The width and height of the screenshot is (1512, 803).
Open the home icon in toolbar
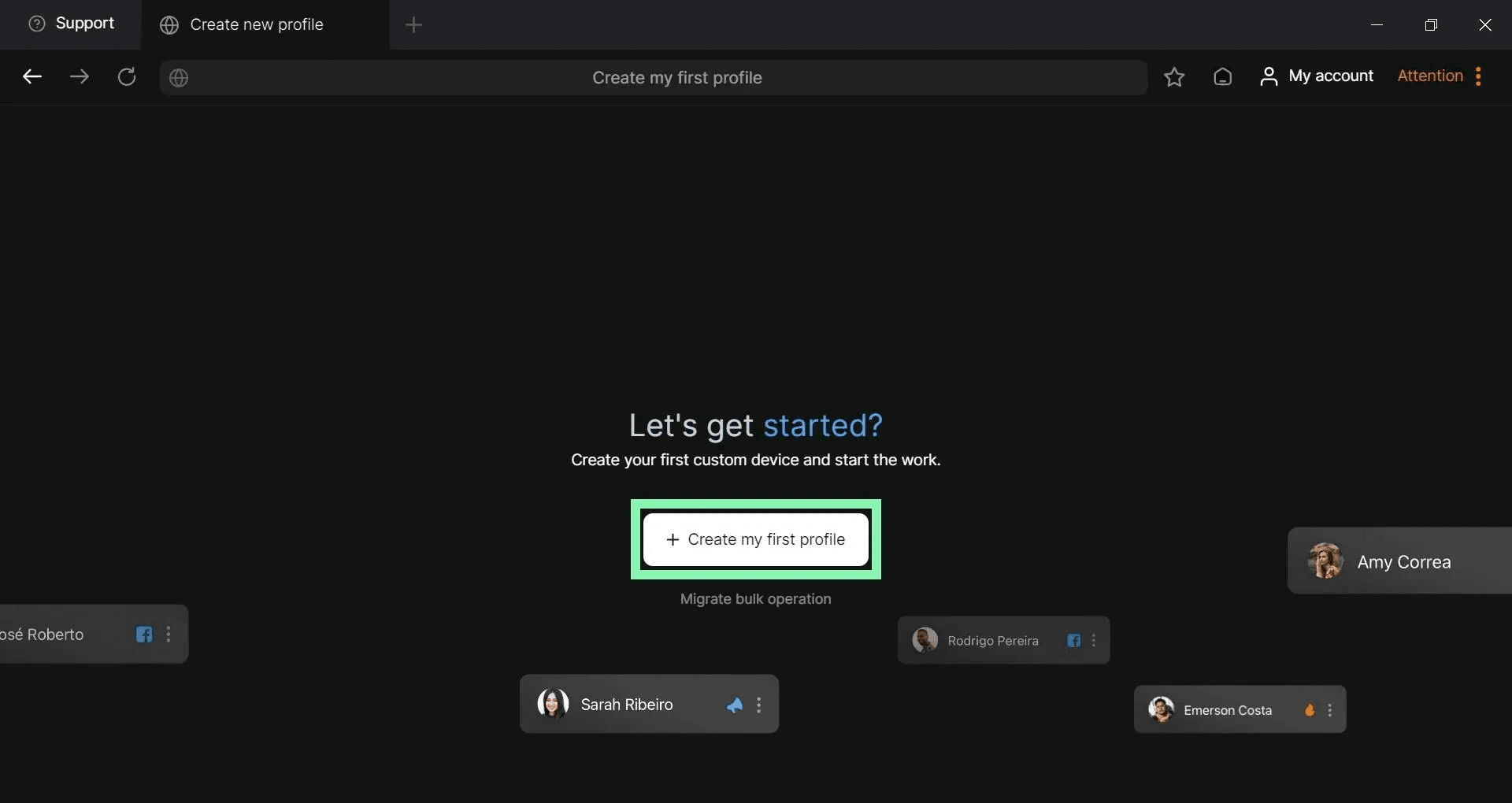click(1222, 76)
